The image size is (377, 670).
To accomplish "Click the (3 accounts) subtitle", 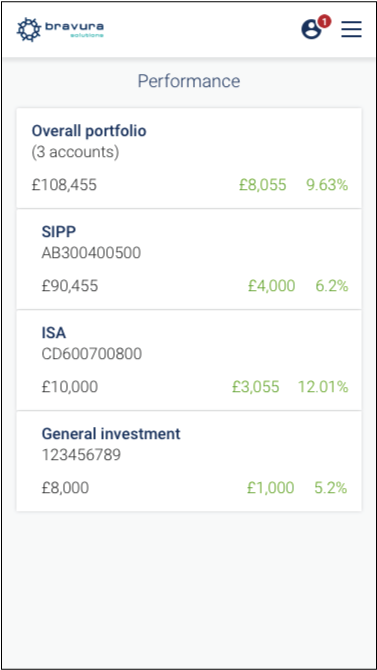I will coord(75,153).
